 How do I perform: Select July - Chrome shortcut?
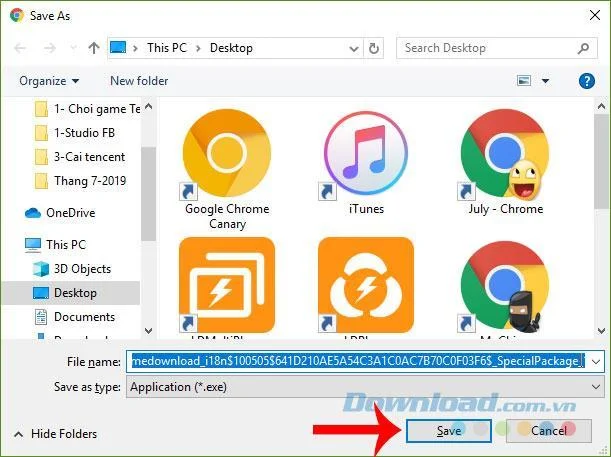click(505, 162)
